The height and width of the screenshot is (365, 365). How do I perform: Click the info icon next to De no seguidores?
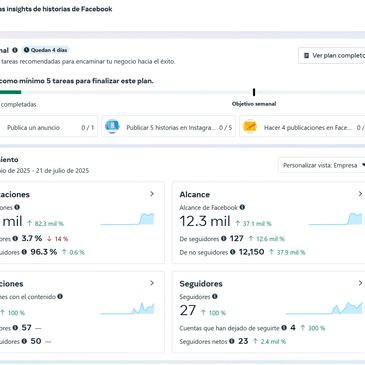point(233,252)
